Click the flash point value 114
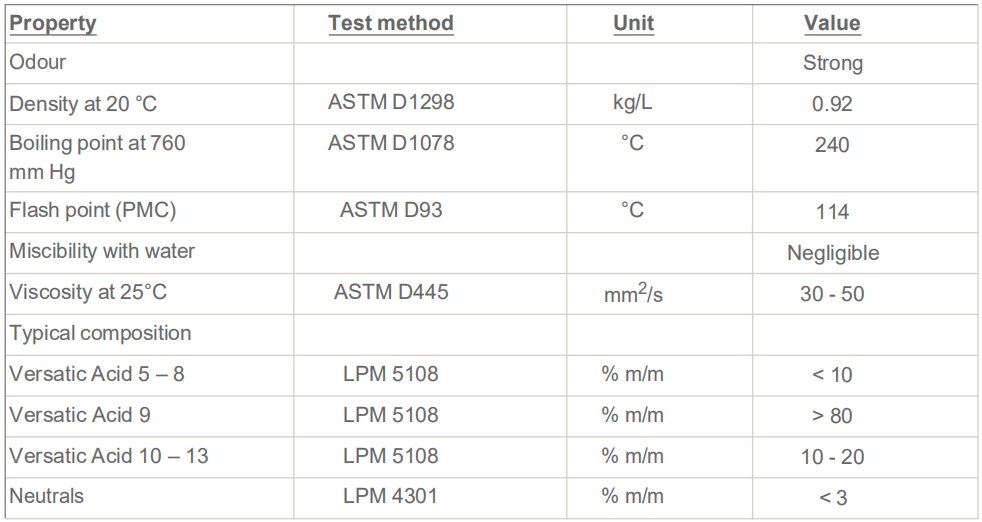The width and height of the screenshot is (982, 522). pos(832,212)
